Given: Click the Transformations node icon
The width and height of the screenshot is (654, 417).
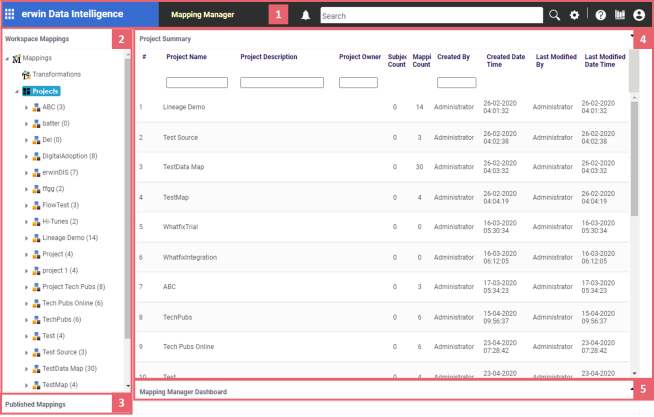Looking at the screenshot, I should 26,75.
